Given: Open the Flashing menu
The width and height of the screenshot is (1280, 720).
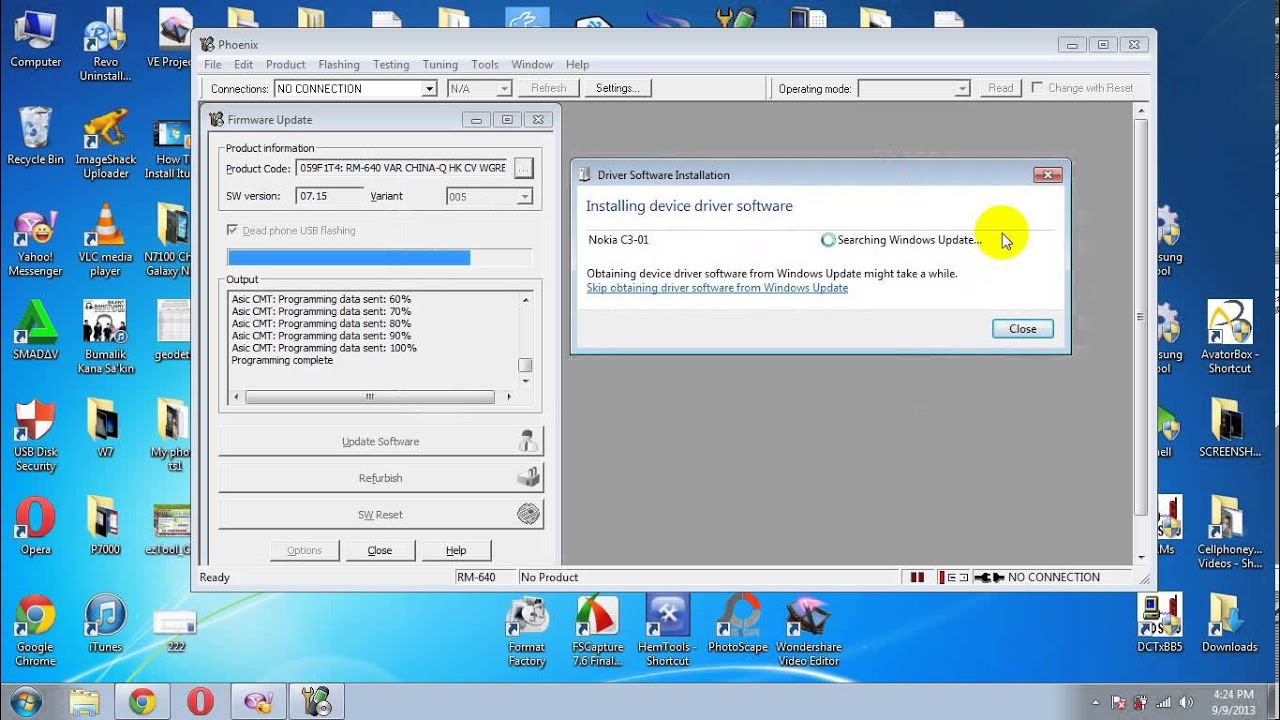Looking at the screenshot, I should click(339, 64).
